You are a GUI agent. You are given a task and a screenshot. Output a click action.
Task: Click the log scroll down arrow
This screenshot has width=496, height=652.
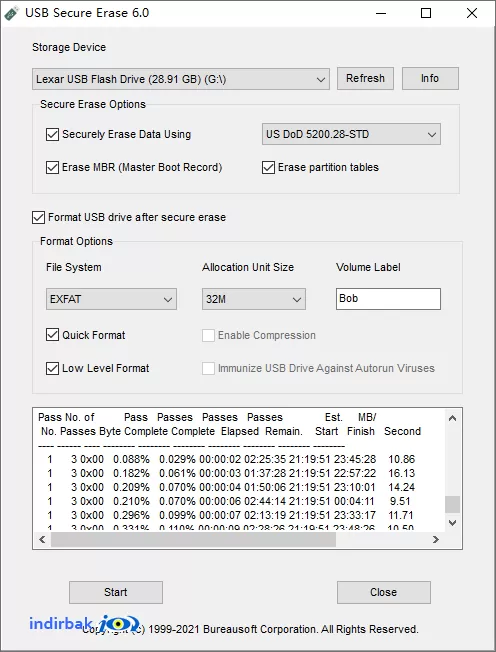coord(452,523)
